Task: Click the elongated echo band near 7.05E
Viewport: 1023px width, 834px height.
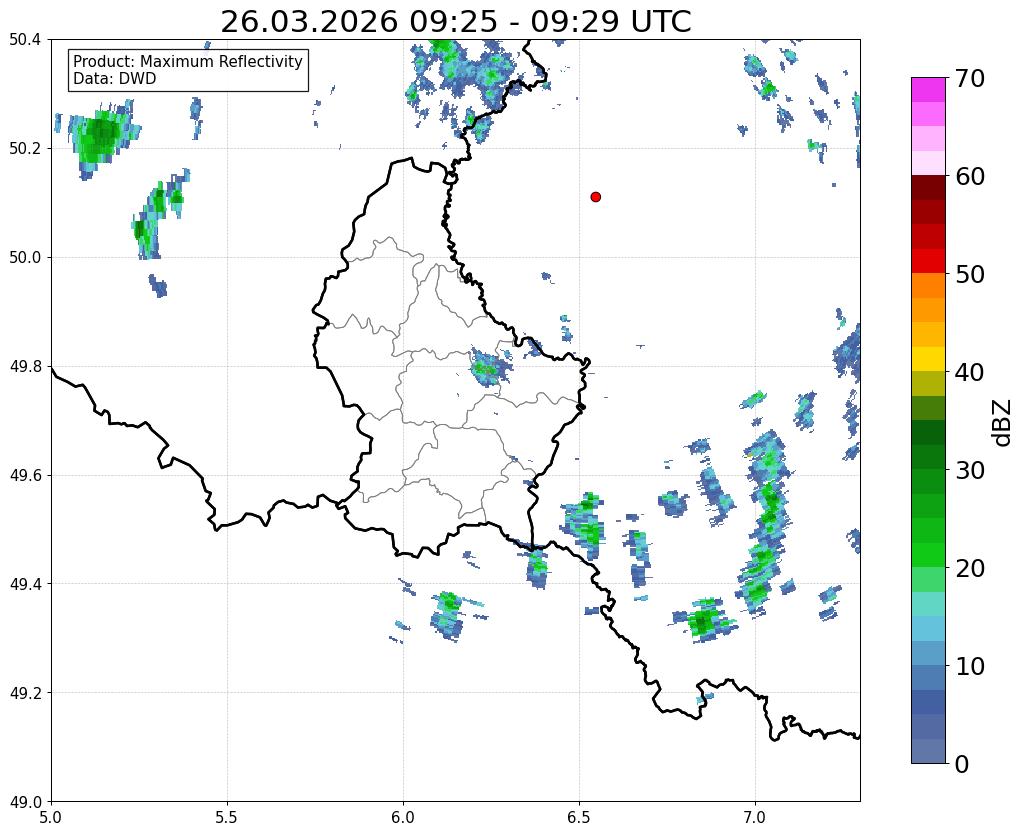Action: coord(763,522)
